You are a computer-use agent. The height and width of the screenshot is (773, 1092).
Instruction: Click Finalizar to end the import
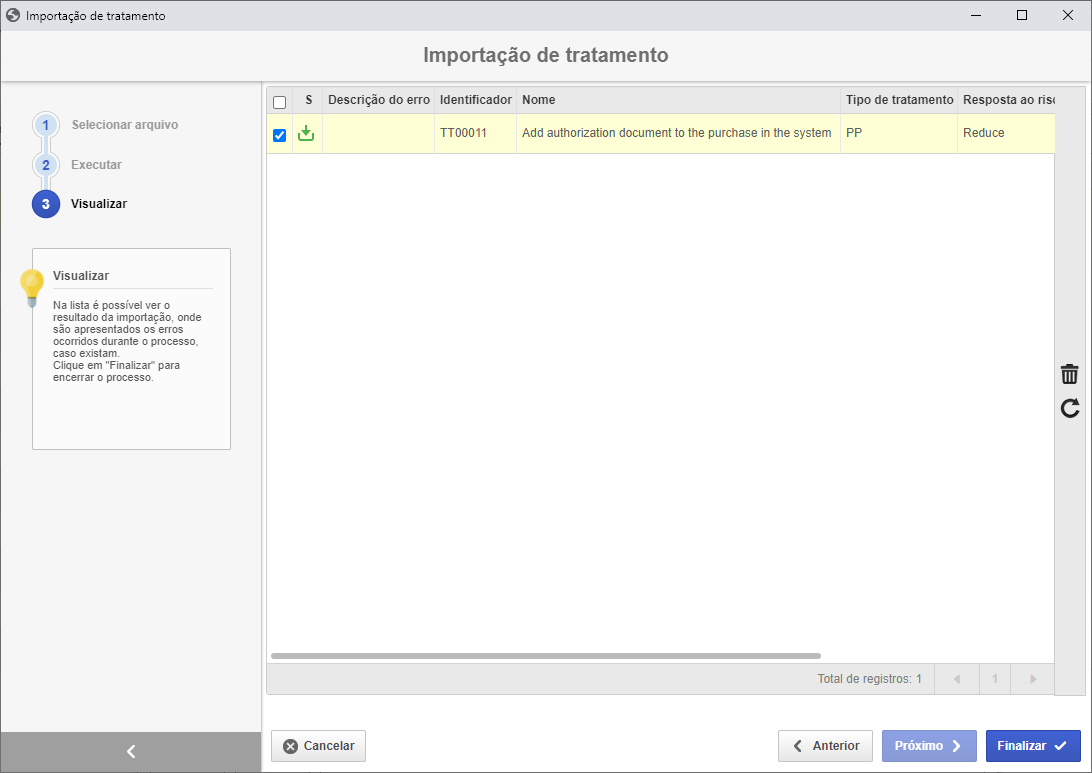(1033, 746)
